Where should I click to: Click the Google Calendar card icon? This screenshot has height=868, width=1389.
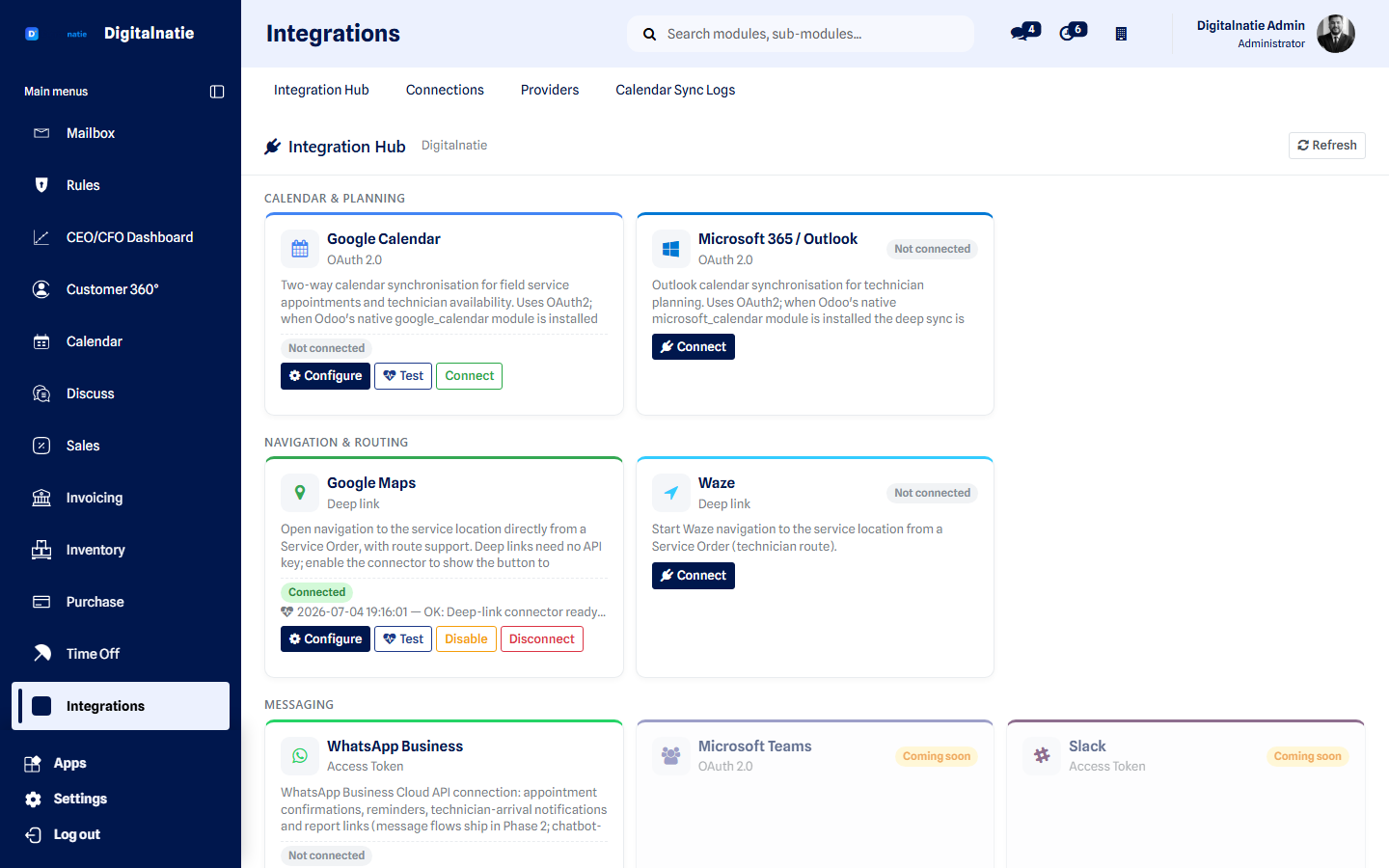(300, 249)
